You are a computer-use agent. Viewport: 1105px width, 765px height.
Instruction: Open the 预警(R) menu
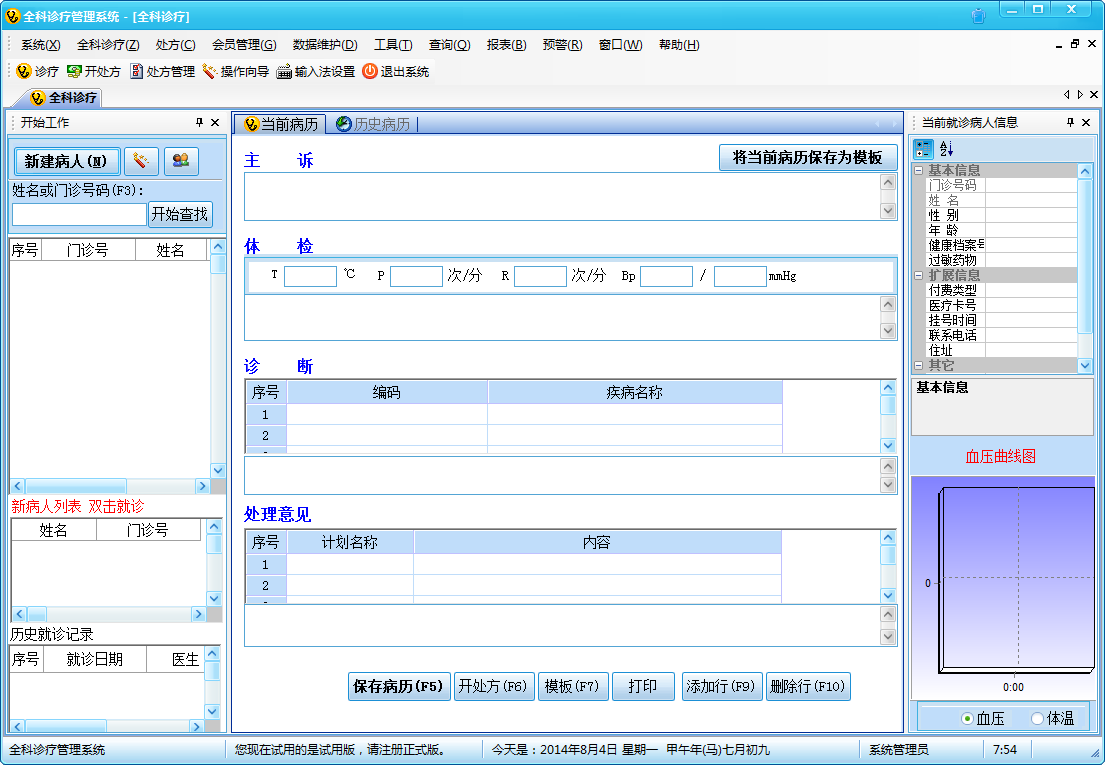(x=562, y=45)
